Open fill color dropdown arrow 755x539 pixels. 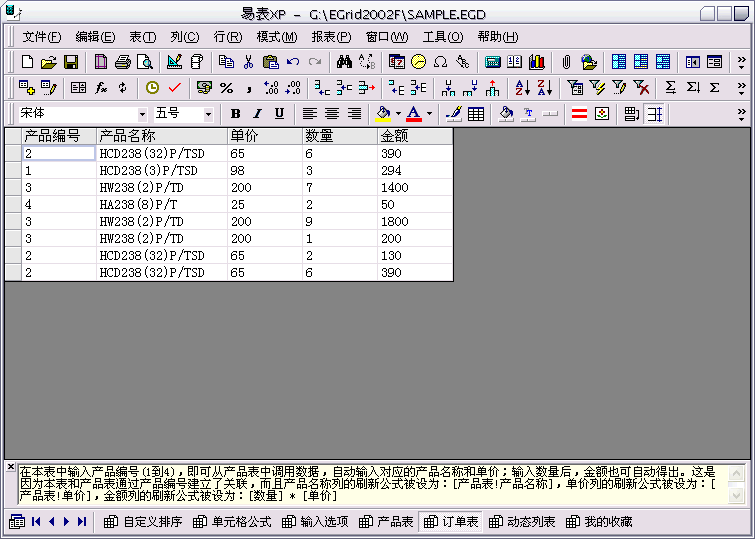coord(398,114)
